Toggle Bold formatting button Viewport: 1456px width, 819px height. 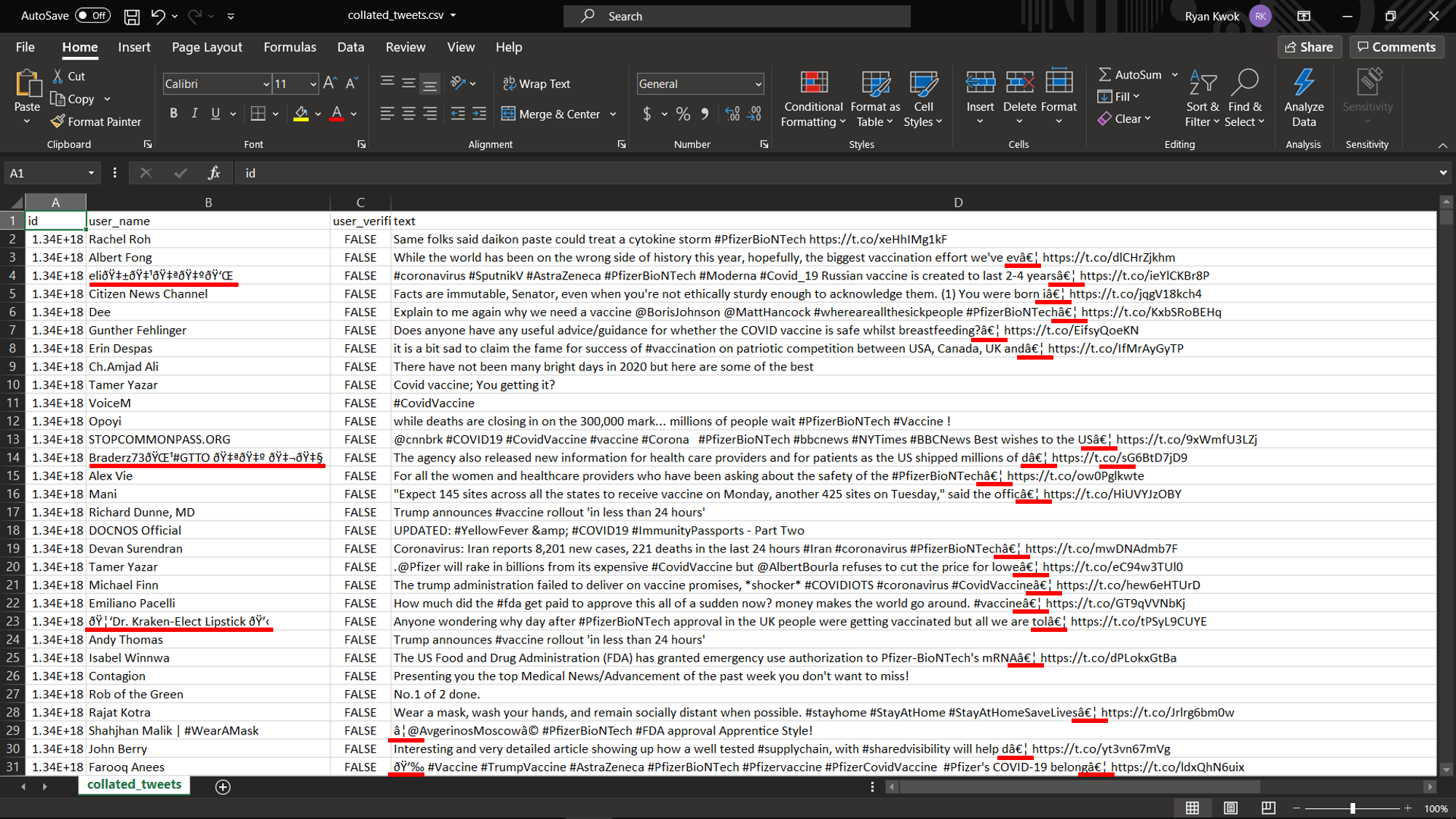point(173,114)
